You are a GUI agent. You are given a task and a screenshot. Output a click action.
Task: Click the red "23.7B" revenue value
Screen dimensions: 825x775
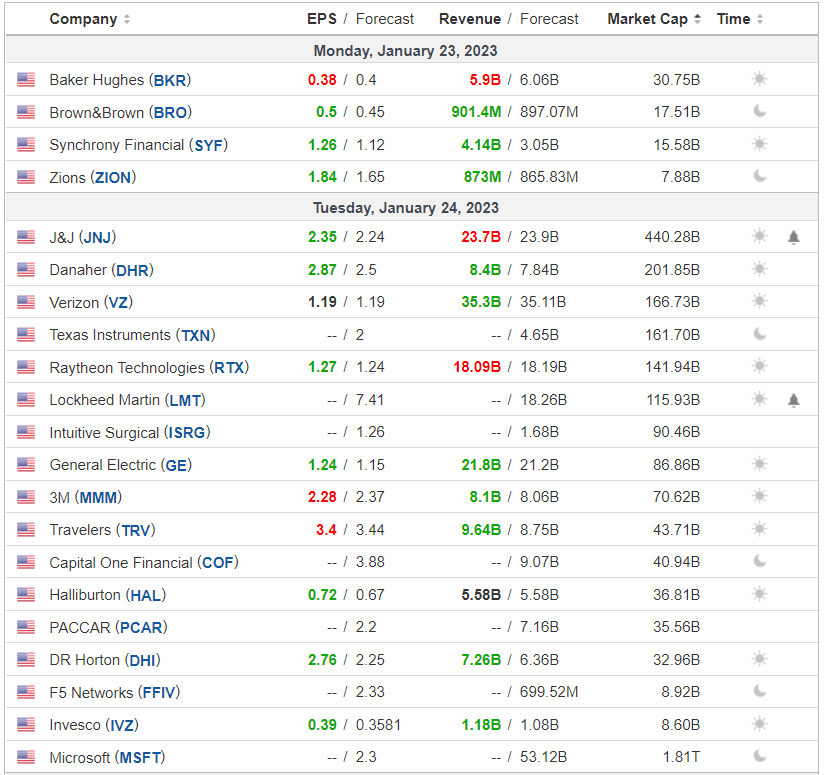[481, 237]
